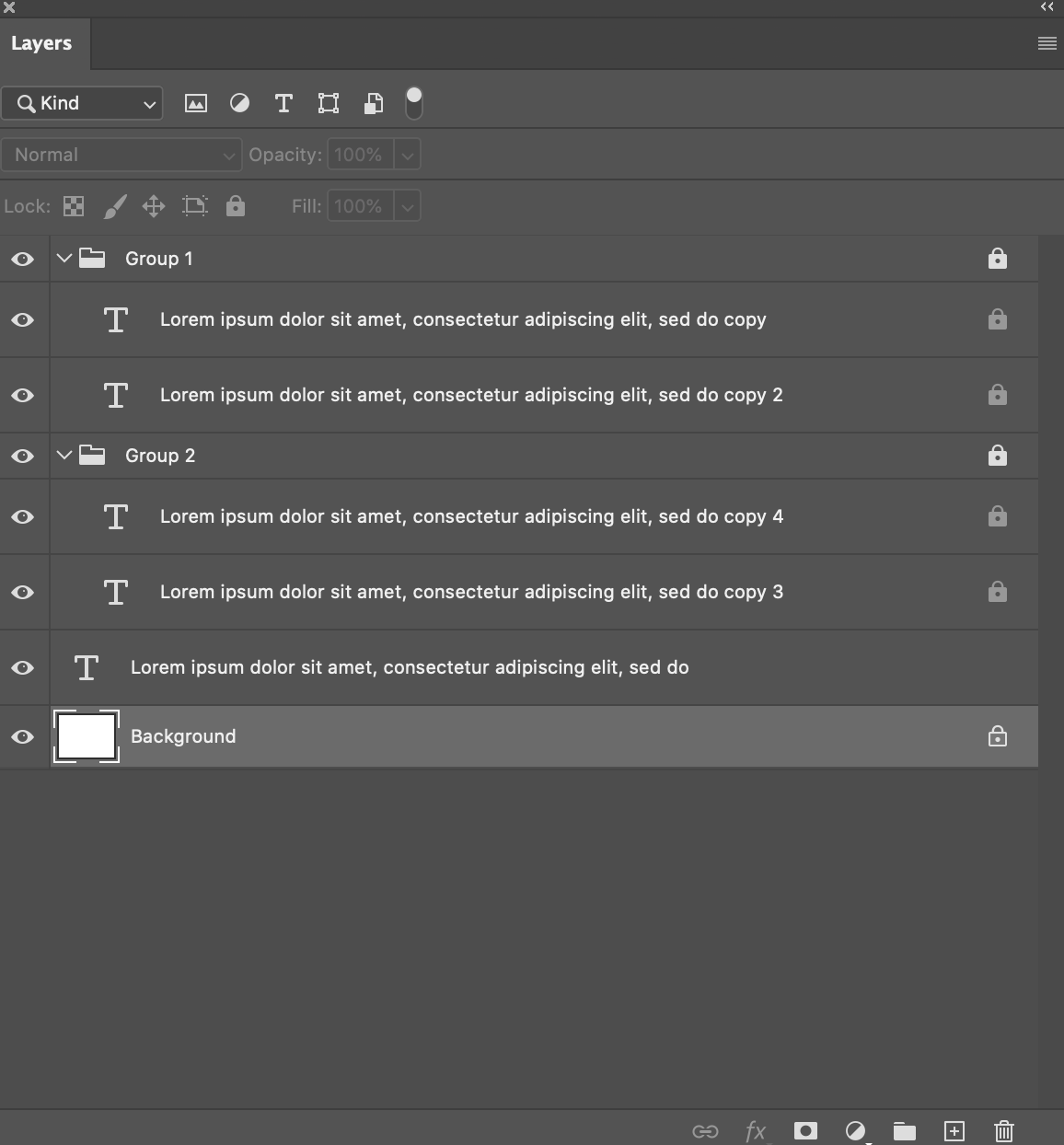Filter to show smart objects only
1064x1145 pixels.
pyautogui.click(x=373, y=103)
